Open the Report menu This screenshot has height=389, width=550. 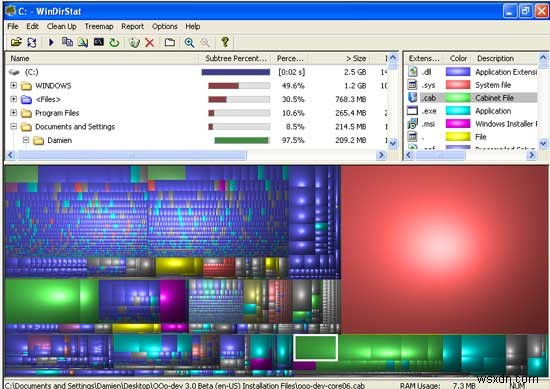coord(132,26)
